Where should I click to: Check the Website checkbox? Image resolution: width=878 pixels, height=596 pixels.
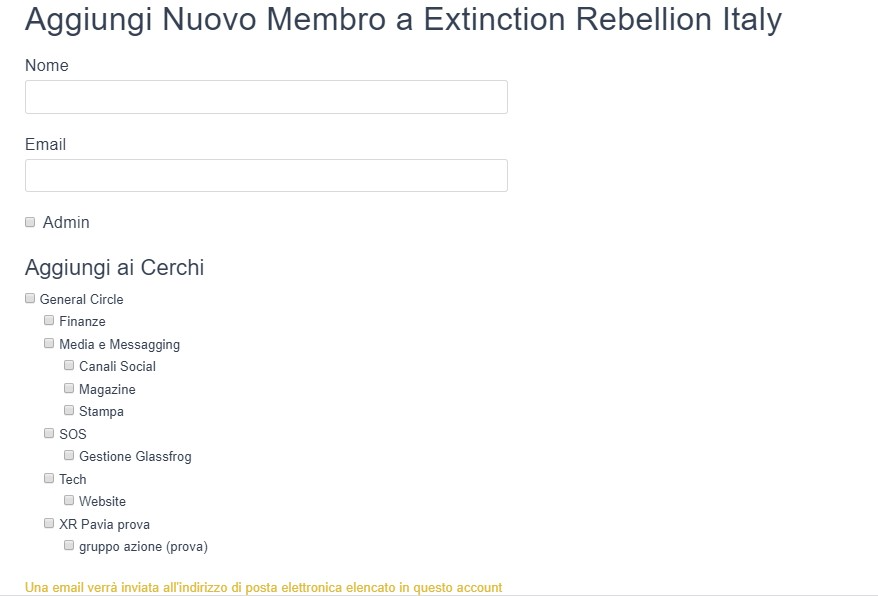(x=69, y=500)
